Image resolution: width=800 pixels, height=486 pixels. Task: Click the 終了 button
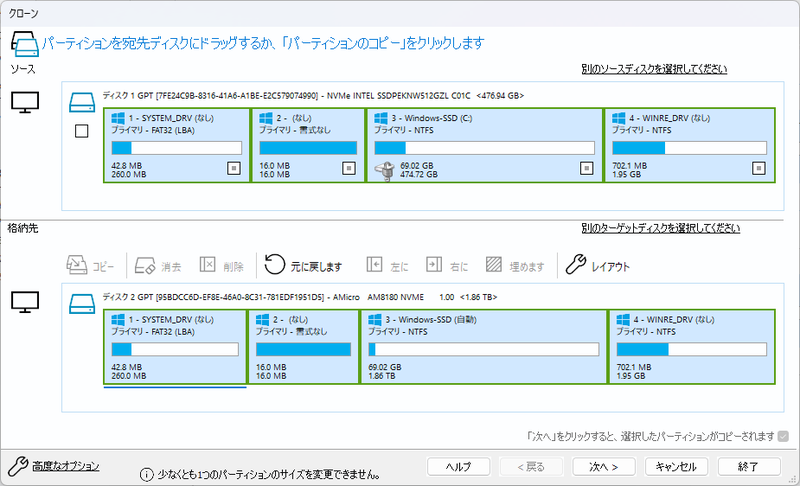(749, 466)
